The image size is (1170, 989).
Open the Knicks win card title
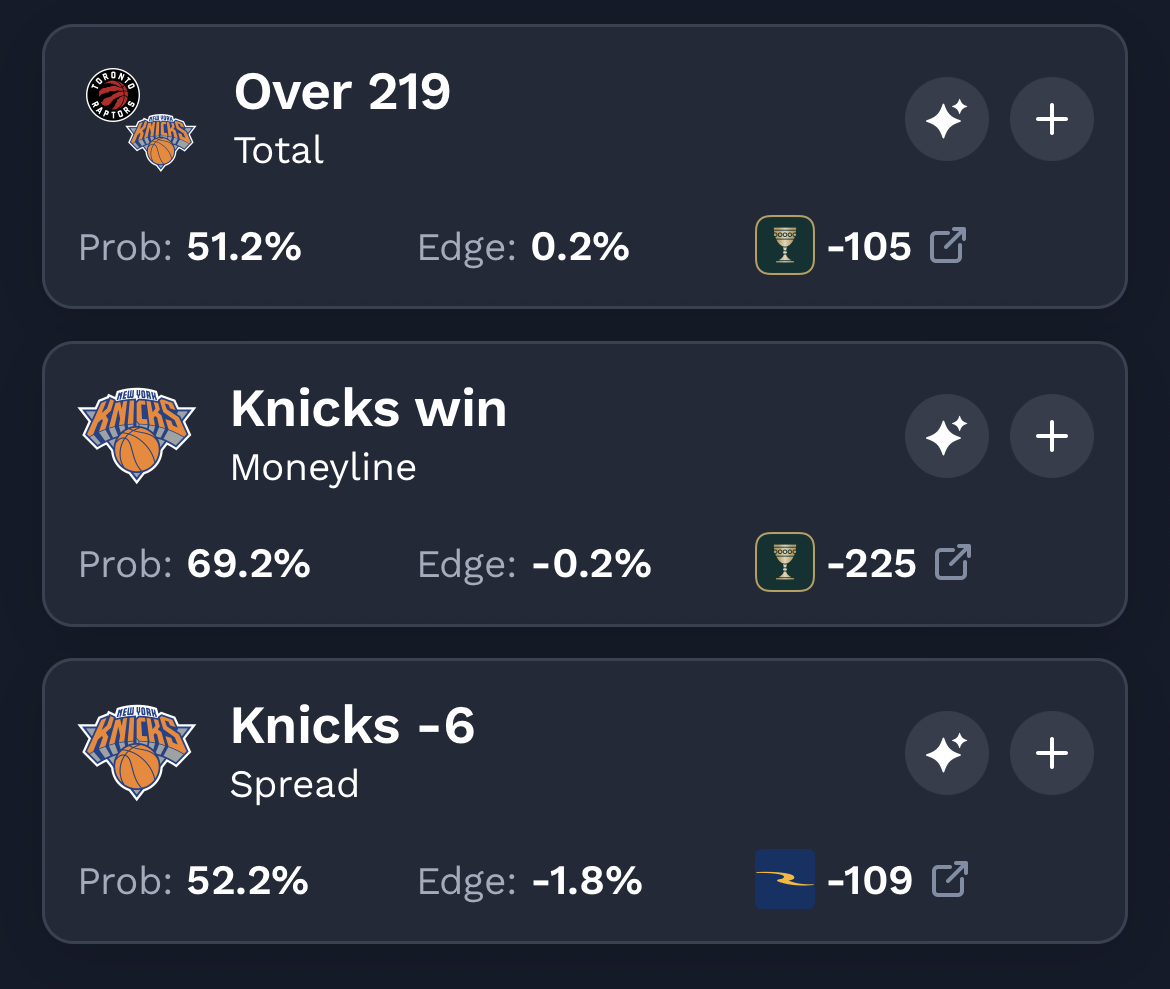368,409
